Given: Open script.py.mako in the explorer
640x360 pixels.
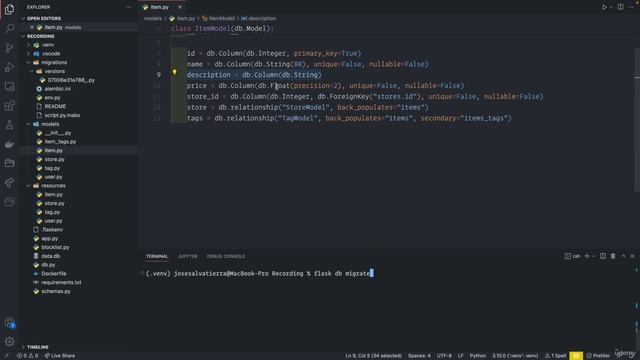Looking at the screenshot, I should pos(62,115).
